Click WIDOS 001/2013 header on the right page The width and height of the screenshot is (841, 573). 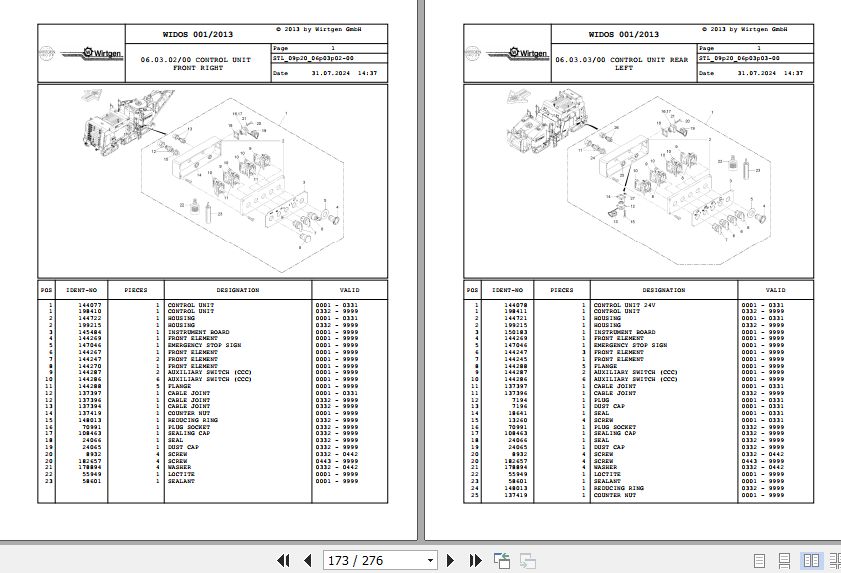624,34
